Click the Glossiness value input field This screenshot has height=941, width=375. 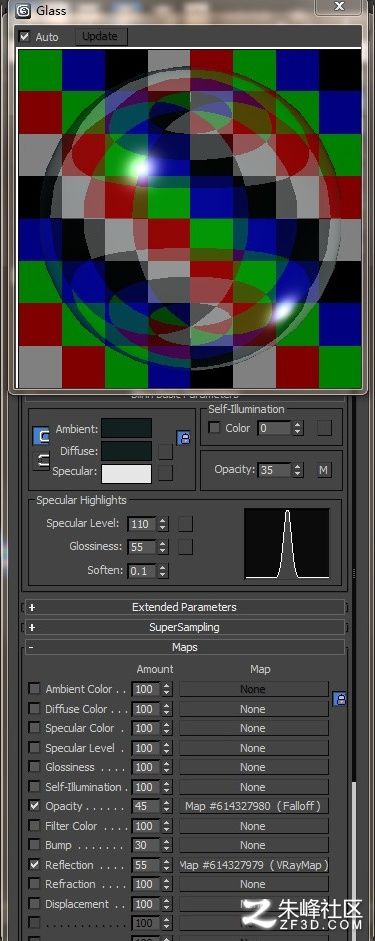point(142,547)
